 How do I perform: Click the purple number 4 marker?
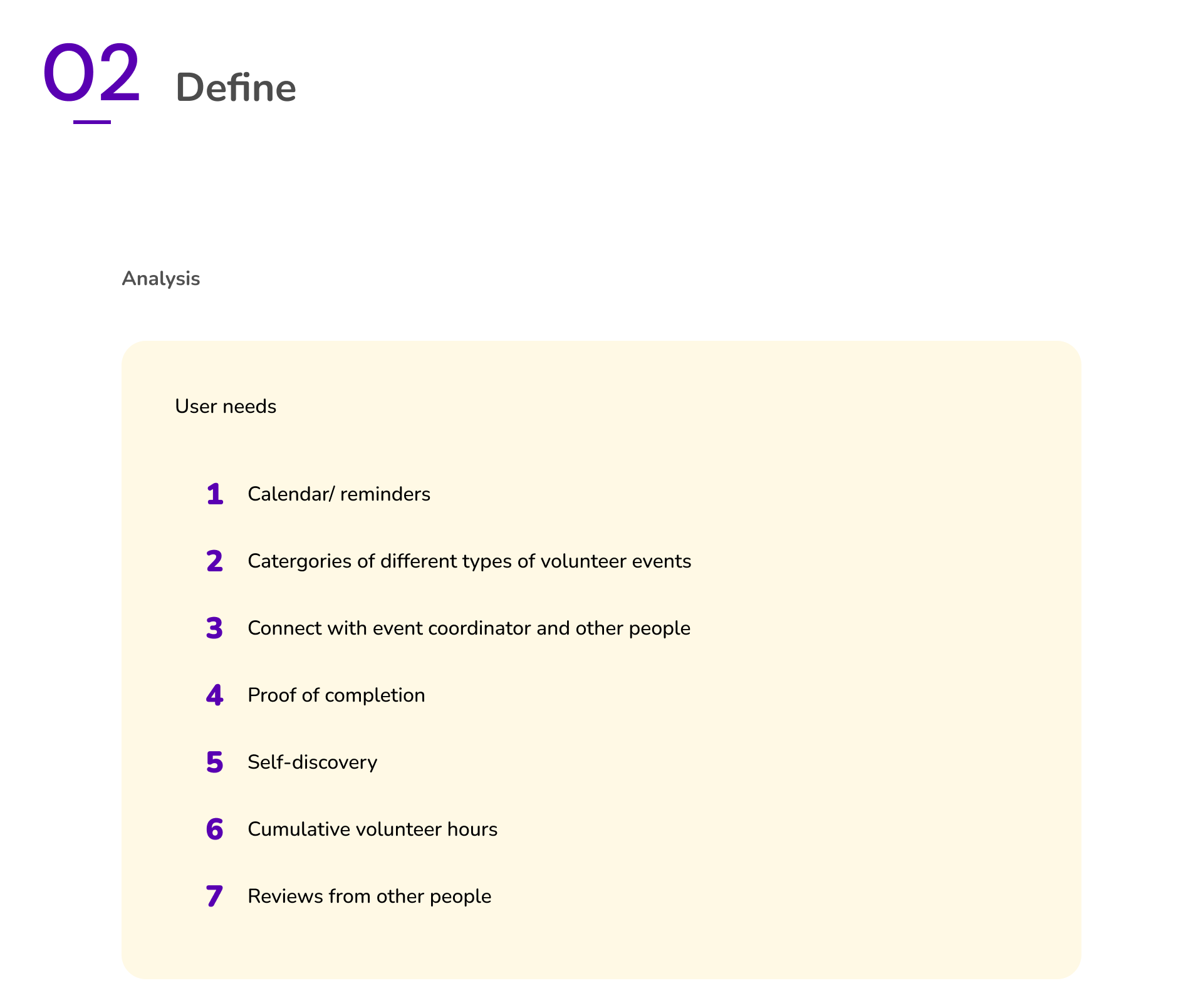pyautogui.click(x=215, y=695)
